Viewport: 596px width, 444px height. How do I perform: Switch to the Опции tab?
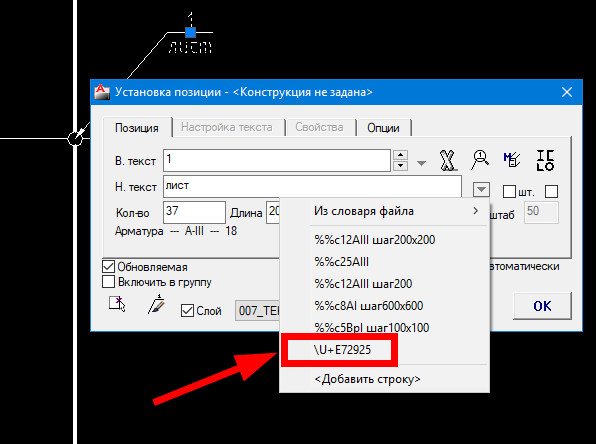click(383, 128)
